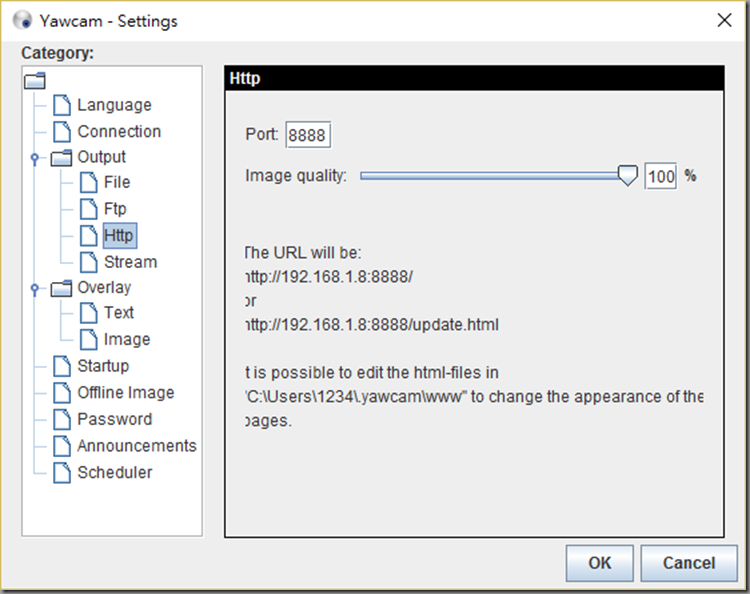The height and width of the screenshot is (594, 750).
Task: Click the Language page icon
Action: [x=62, y=105]
